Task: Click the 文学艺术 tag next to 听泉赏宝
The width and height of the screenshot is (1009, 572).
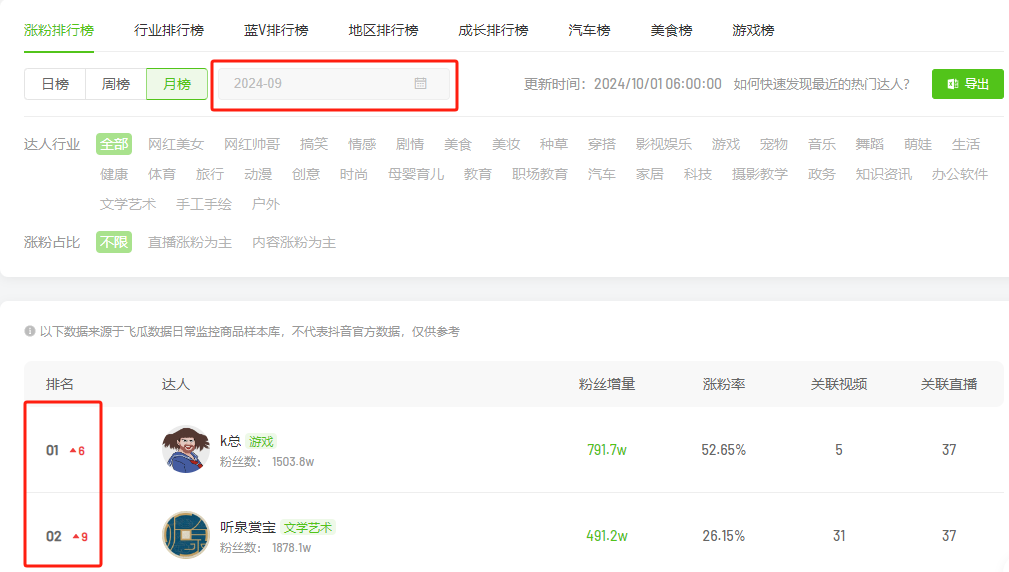Action: (307, 527)
